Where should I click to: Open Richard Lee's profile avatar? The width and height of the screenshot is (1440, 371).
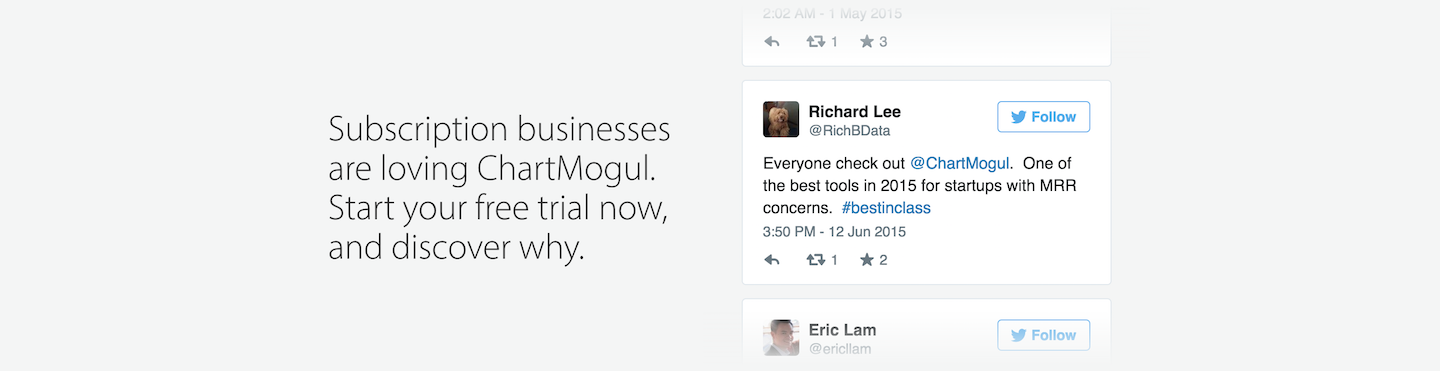coord(781,119)
